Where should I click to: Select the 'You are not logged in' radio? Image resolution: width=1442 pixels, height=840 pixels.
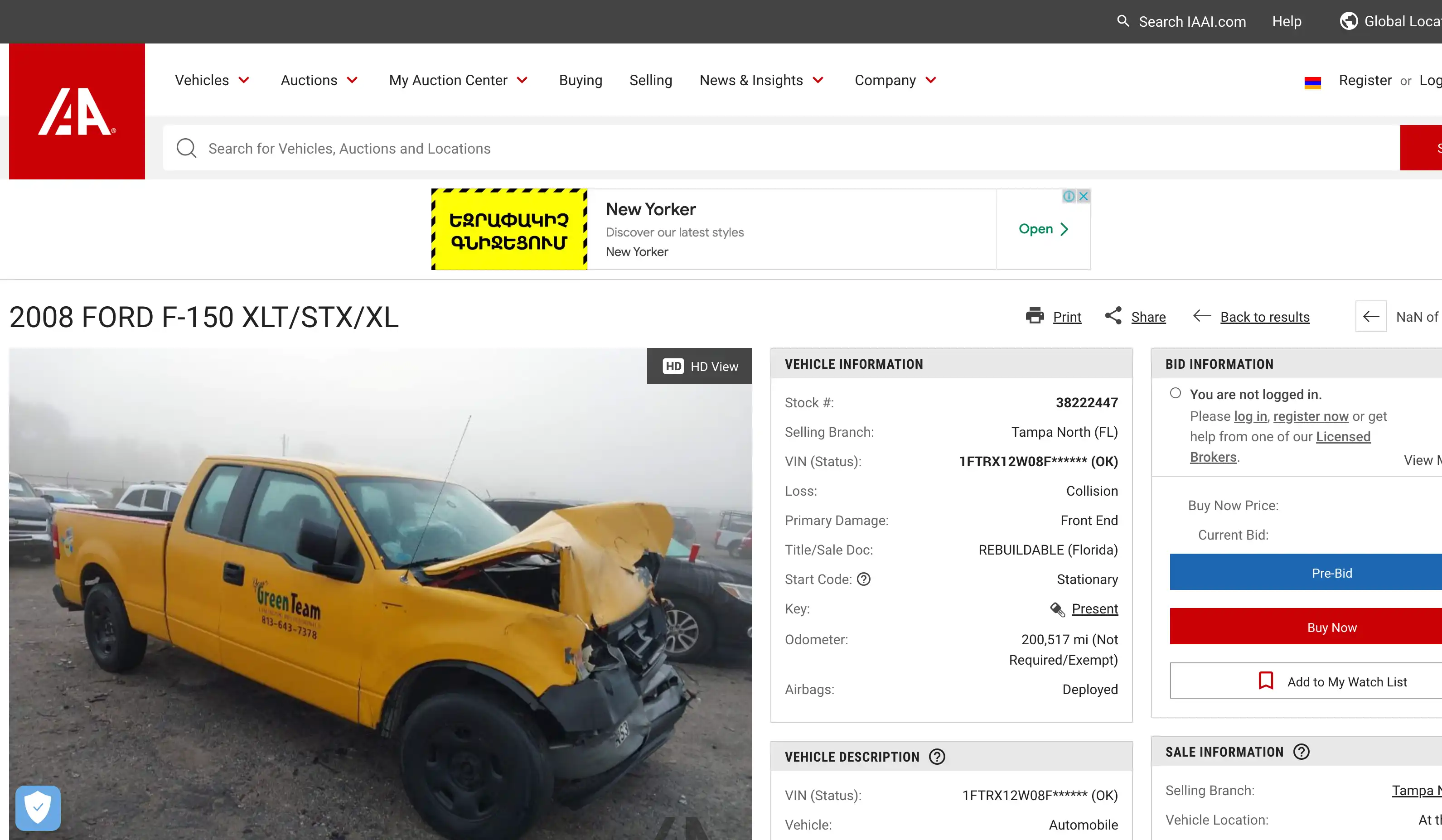1176,393
